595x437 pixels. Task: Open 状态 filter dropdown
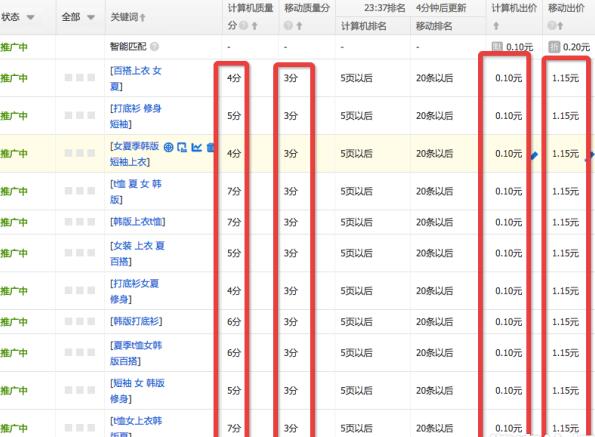click(30, 17)
